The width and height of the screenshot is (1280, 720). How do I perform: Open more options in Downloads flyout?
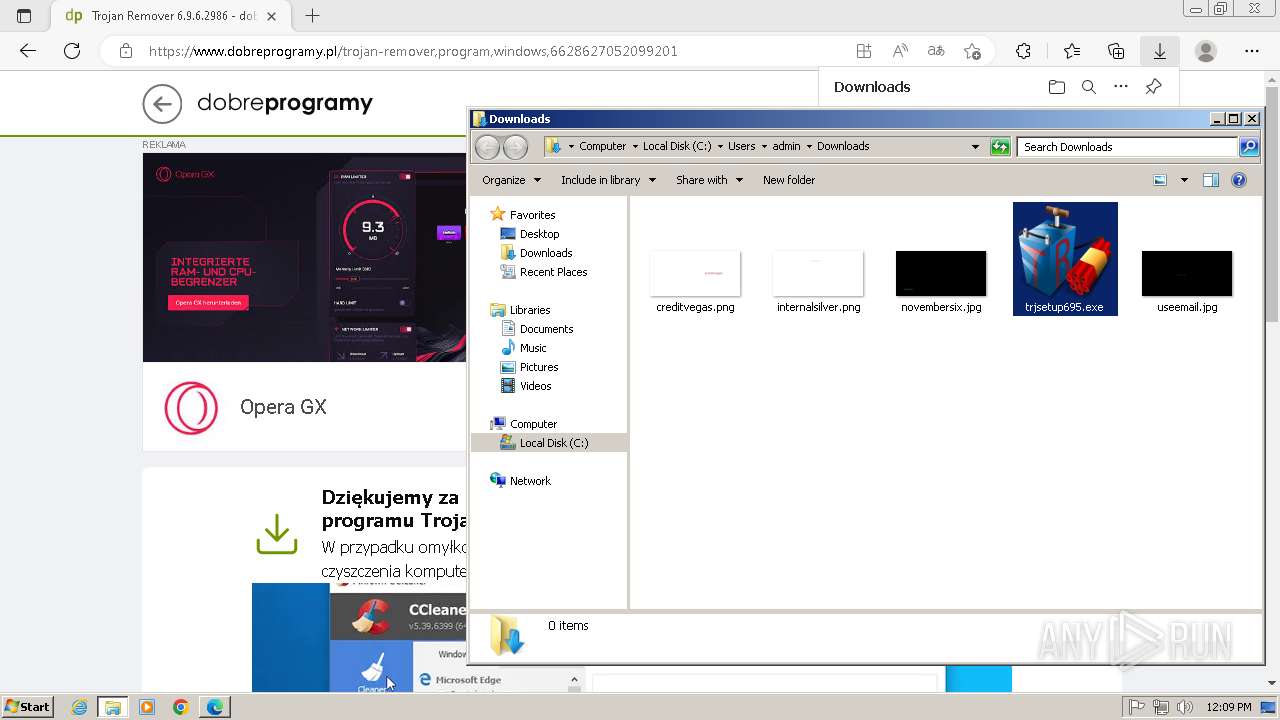pos(1121,87)
